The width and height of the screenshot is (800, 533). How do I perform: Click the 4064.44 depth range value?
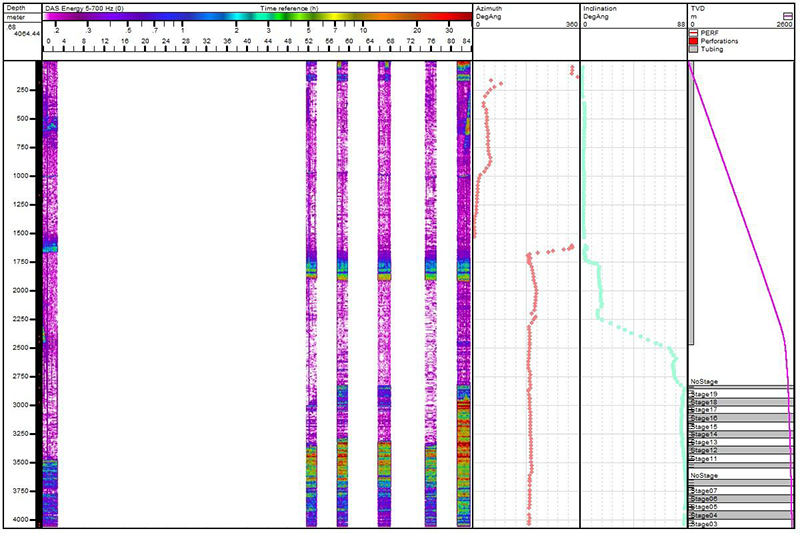point(28,33)
